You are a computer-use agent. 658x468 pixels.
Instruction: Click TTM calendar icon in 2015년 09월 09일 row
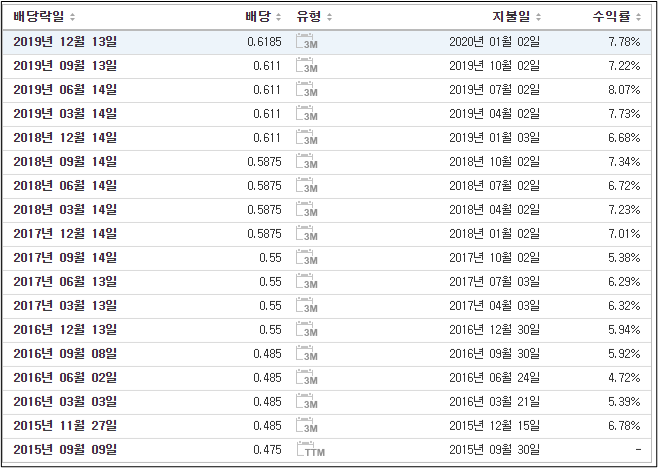click(310, 450)
